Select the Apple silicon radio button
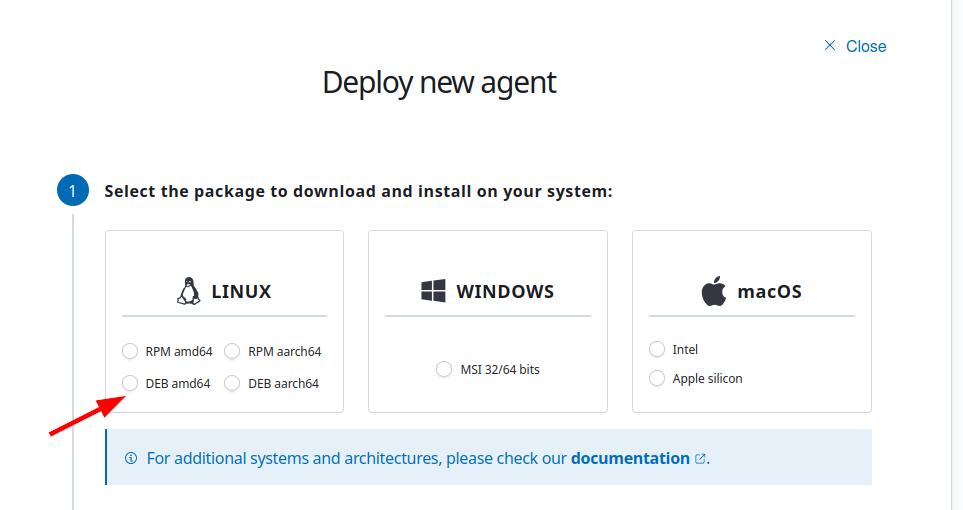The height and width of the screenshot is (510, 963). coord(657,378)
